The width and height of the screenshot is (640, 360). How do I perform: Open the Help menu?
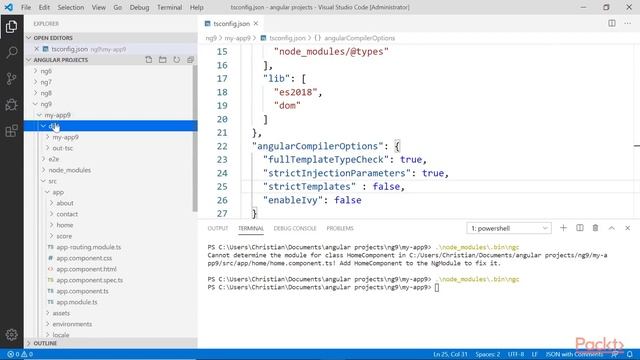pos(197,7)
